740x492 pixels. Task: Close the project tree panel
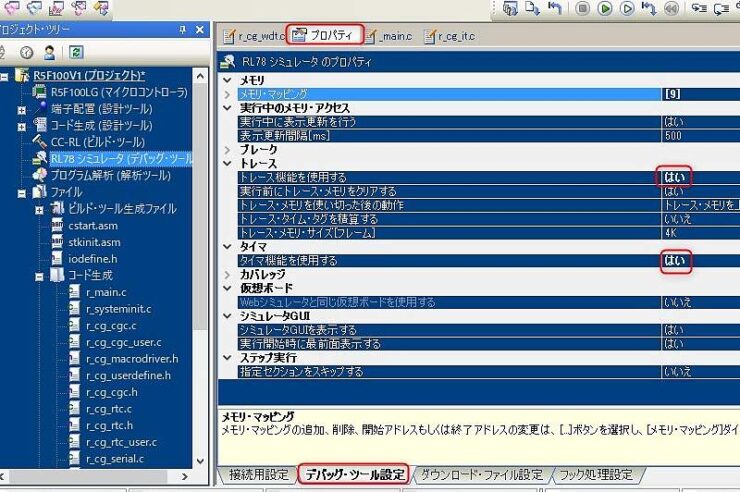tap(201, 31)
